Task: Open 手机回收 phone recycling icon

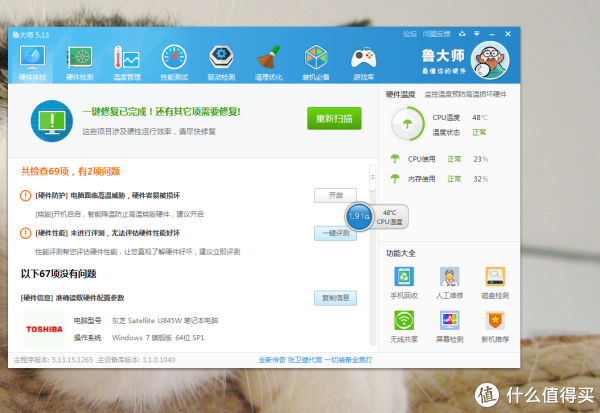Action: (404, 276)
